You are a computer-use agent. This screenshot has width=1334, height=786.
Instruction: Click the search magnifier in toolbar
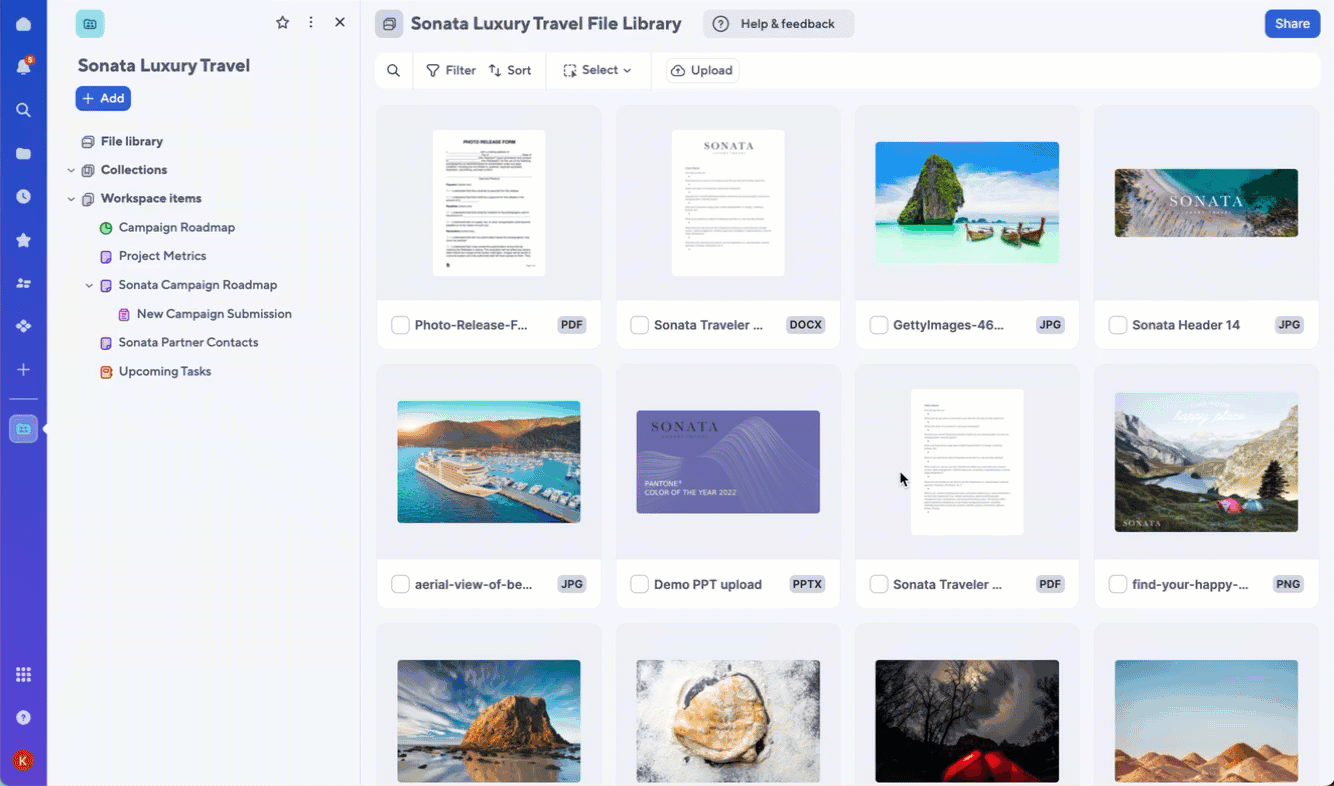pyautogui.click(x=394, y=70)
